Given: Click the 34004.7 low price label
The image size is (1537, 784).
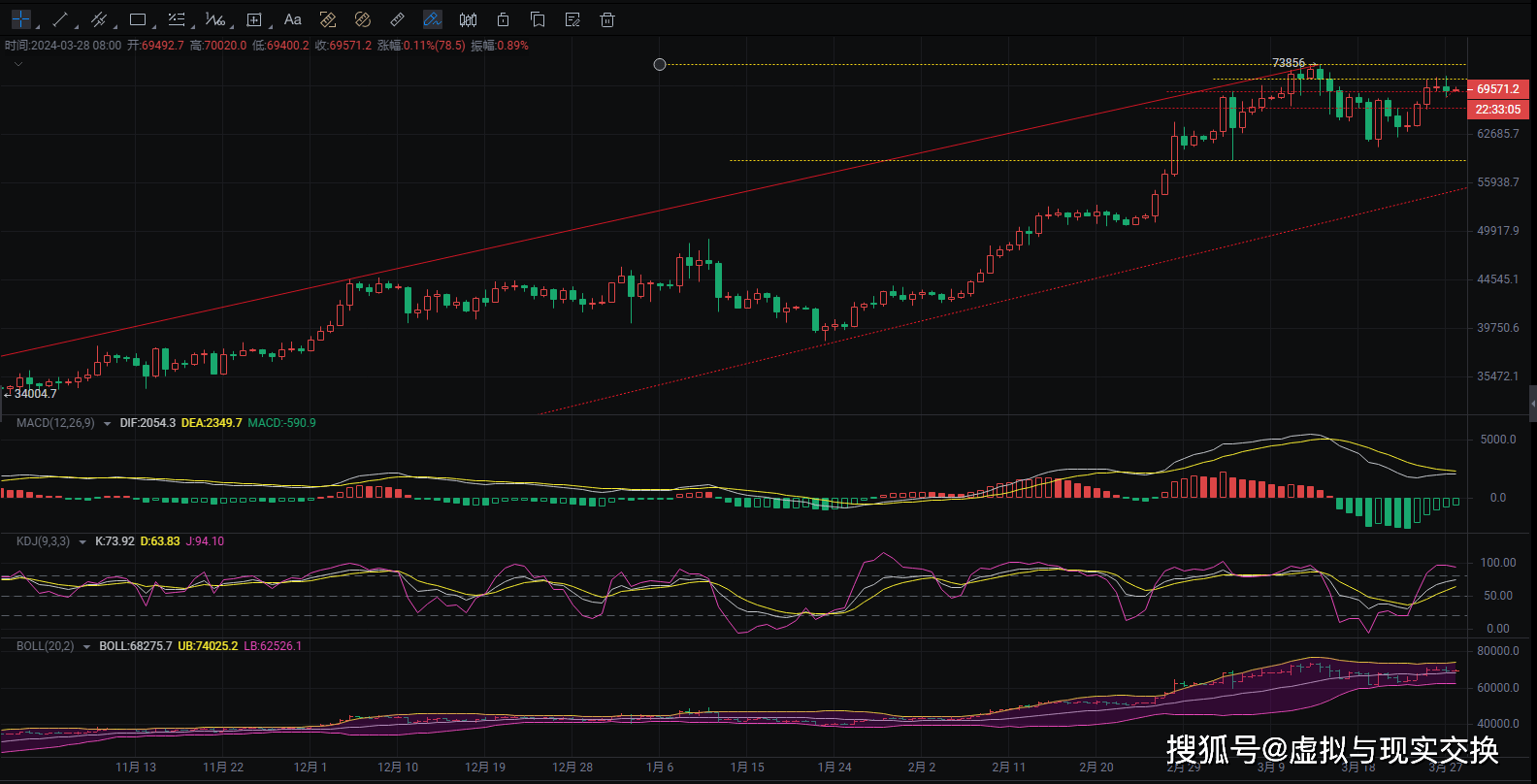Looking at the screenshot, I should (x=35, y=394).
